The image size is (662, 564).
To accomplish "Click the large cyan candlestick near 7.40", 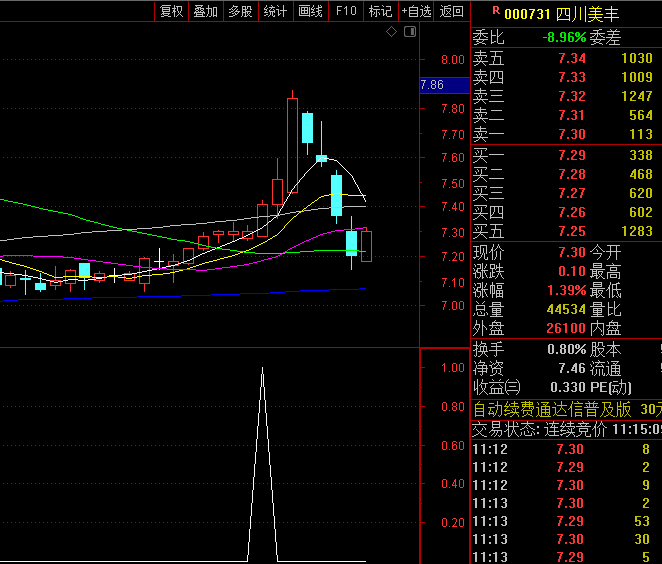I will [337, 195].
